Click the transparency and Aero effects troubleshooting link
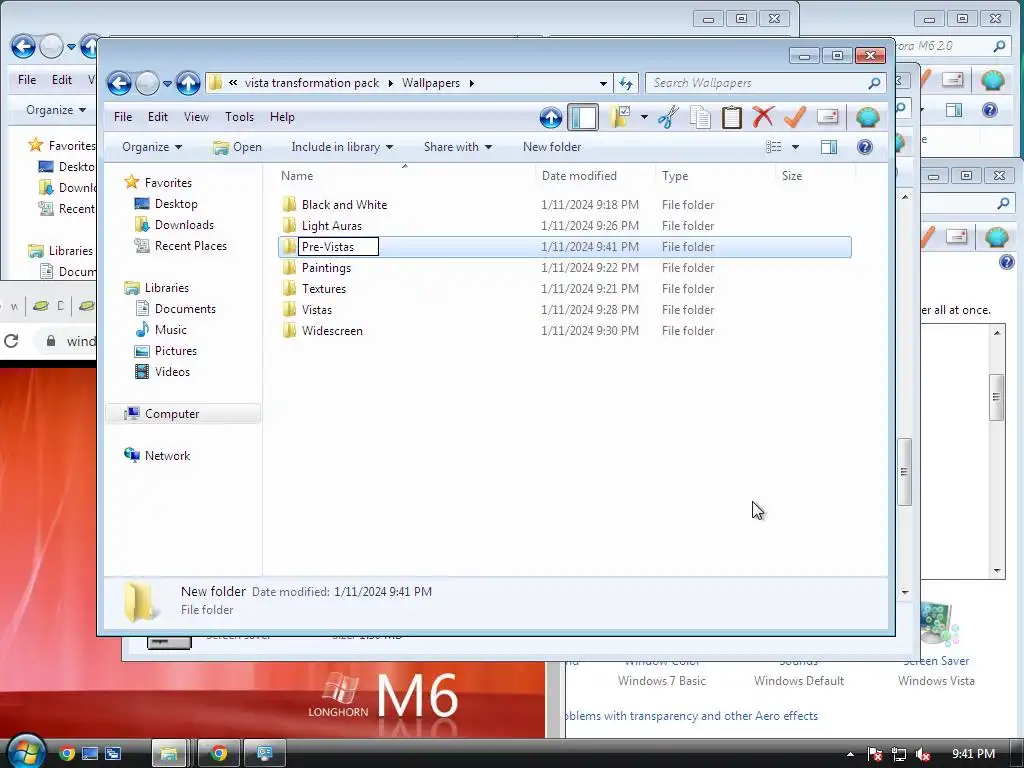The image size is (1024, 768). pyautogui.click(x=691, y=716)
